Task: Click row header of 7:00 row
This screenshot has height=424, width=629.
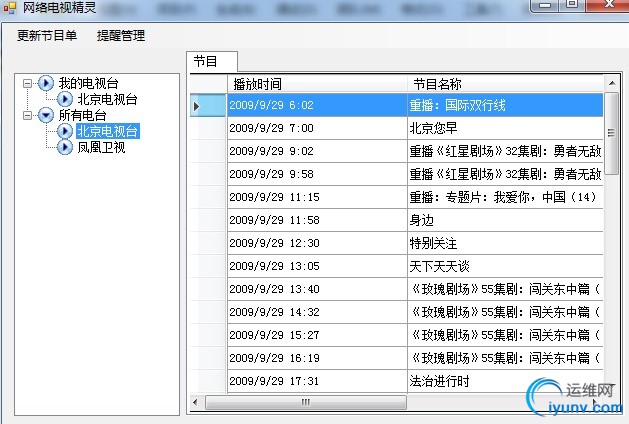Action: click(x=208, y=128)
